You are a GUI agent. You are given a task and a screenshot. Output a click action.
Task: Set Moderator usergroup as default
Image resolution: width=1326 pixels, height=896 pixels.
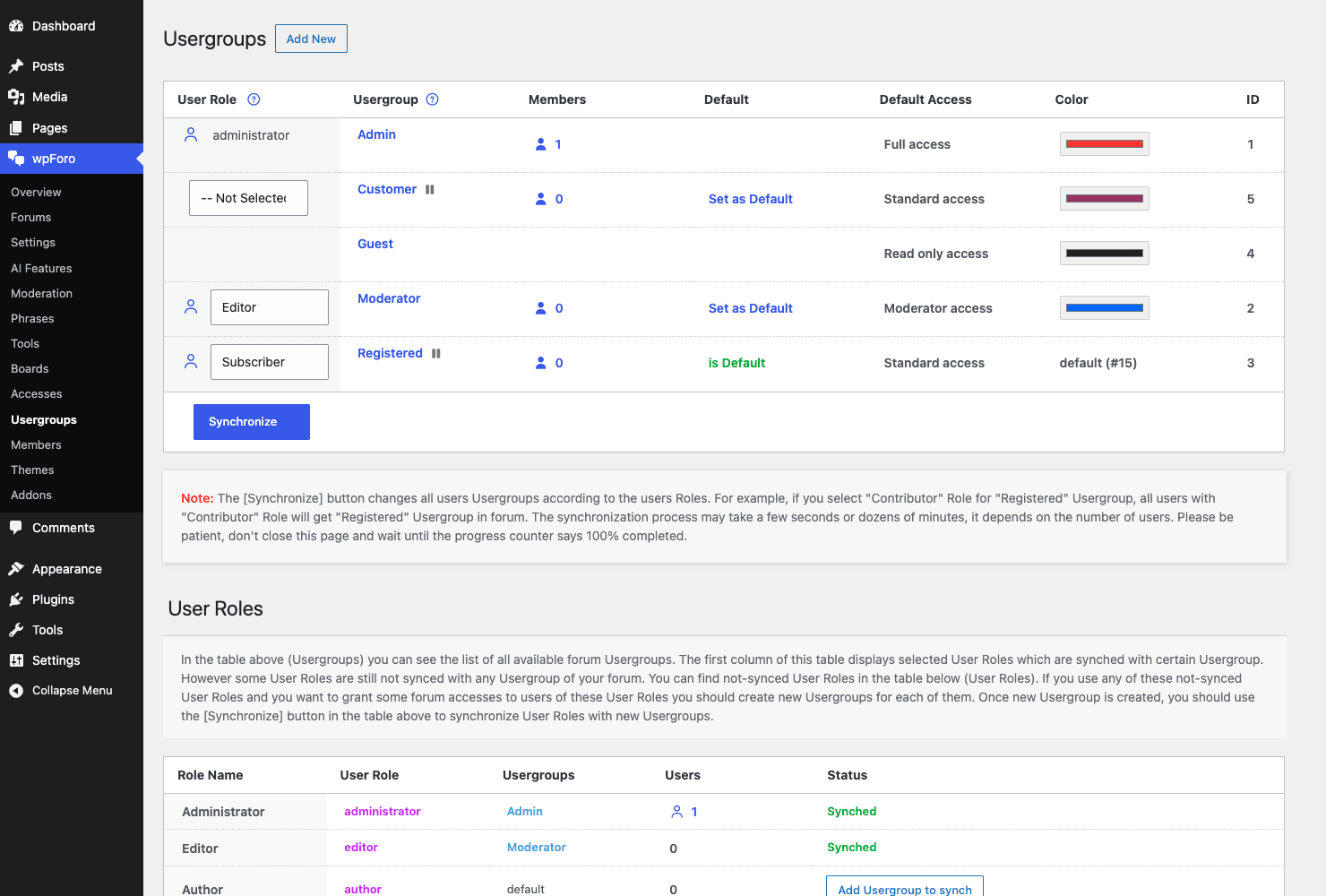click(751, 308)
